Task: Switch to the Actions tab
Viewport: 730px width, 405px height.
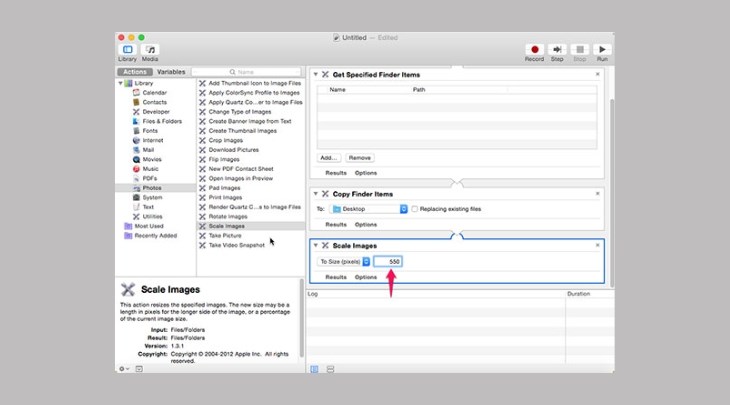Action: tap(135, 72)
